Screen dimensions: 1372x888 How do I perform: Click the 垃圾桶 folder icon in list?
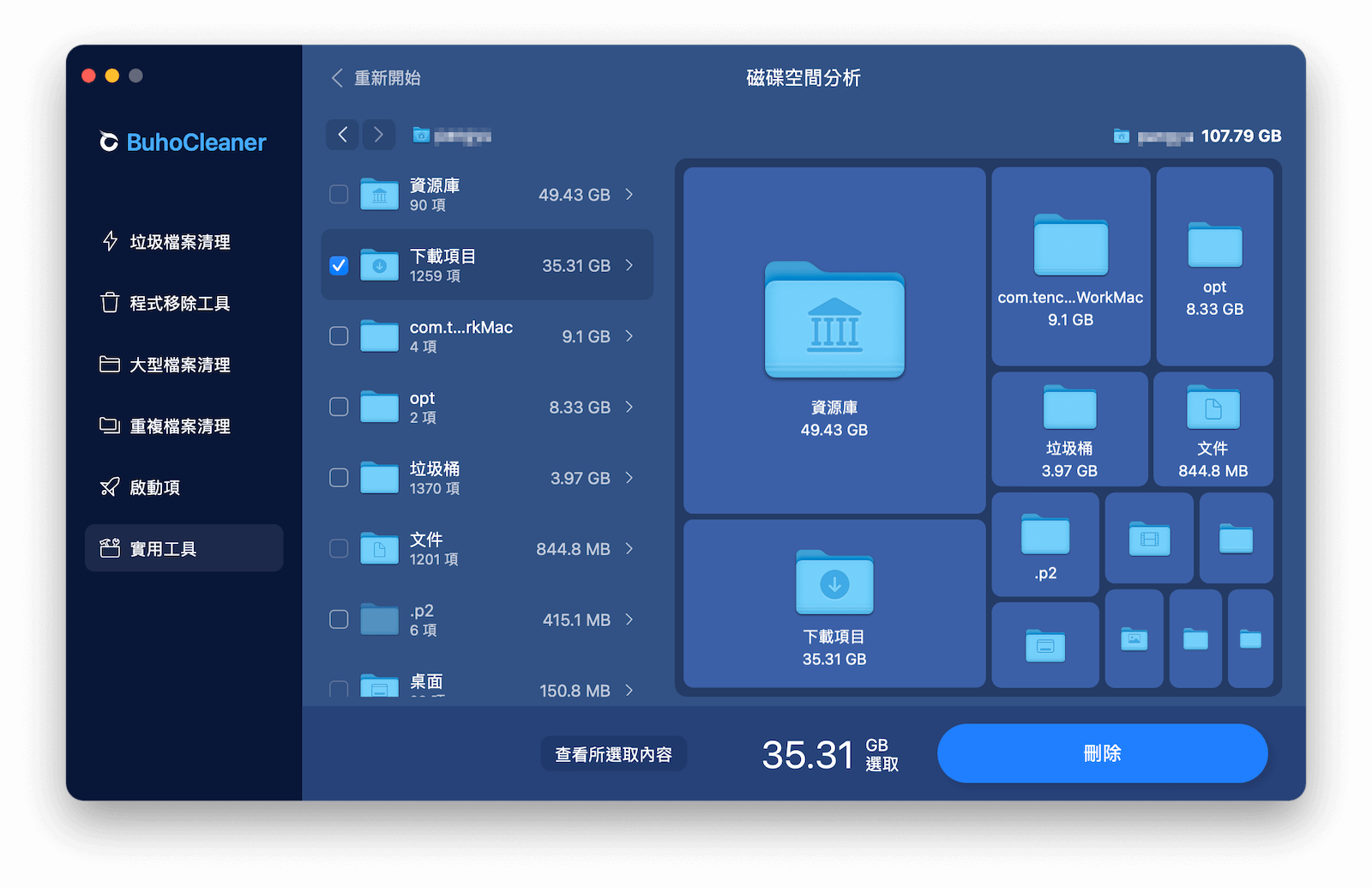coord(379,478)
